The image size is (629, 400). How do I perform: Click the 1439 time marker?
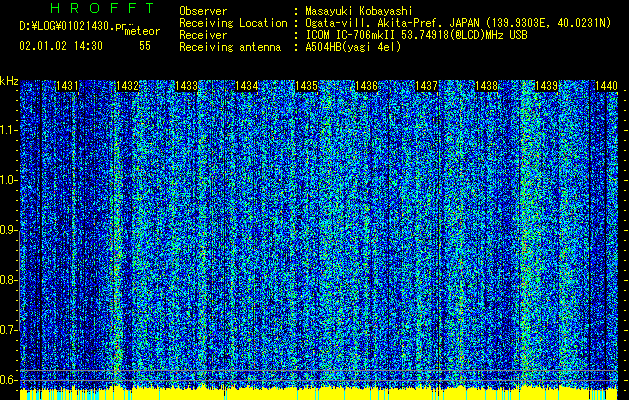click(x=546, y=86)
